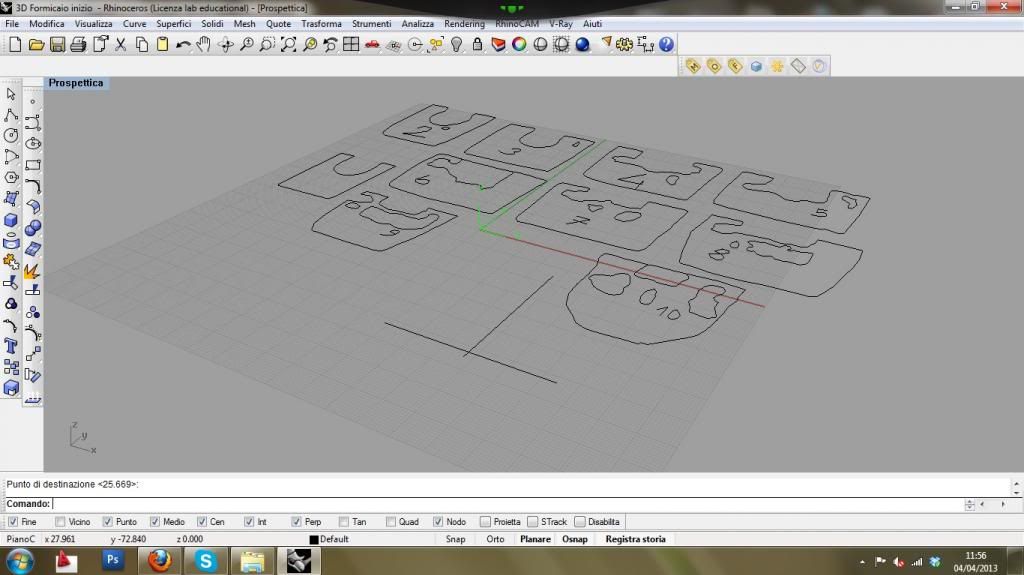The image size is (1024, 575).
Task: Open Layers with the color wheel icon
Action: (519, 44)
